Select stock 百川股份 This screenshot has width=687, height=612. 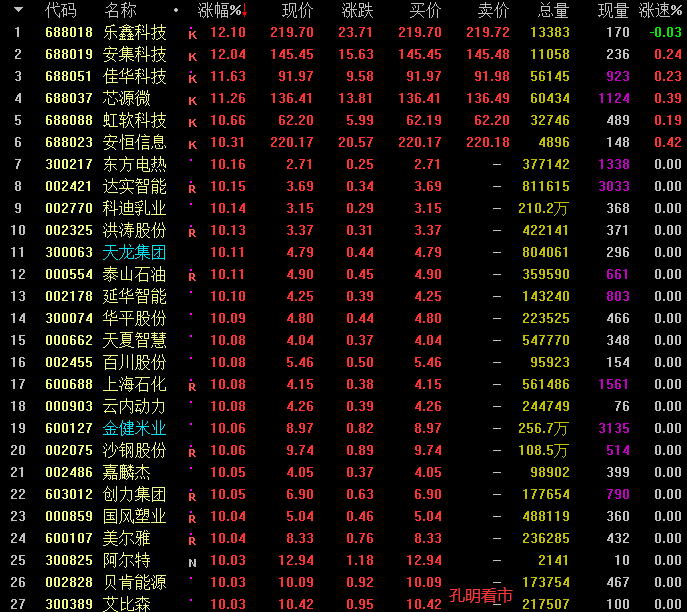(135, 362)
